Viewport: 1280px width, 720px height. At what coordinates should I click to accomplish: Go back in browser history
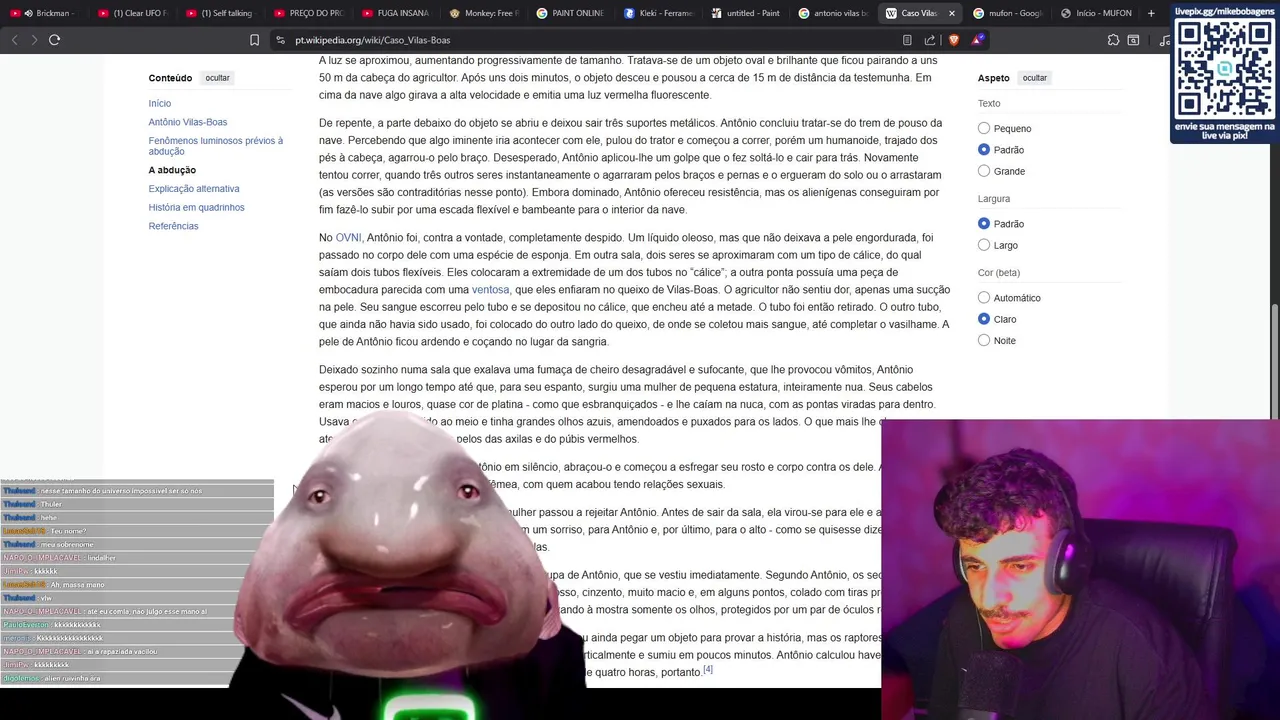click(14, 40)
